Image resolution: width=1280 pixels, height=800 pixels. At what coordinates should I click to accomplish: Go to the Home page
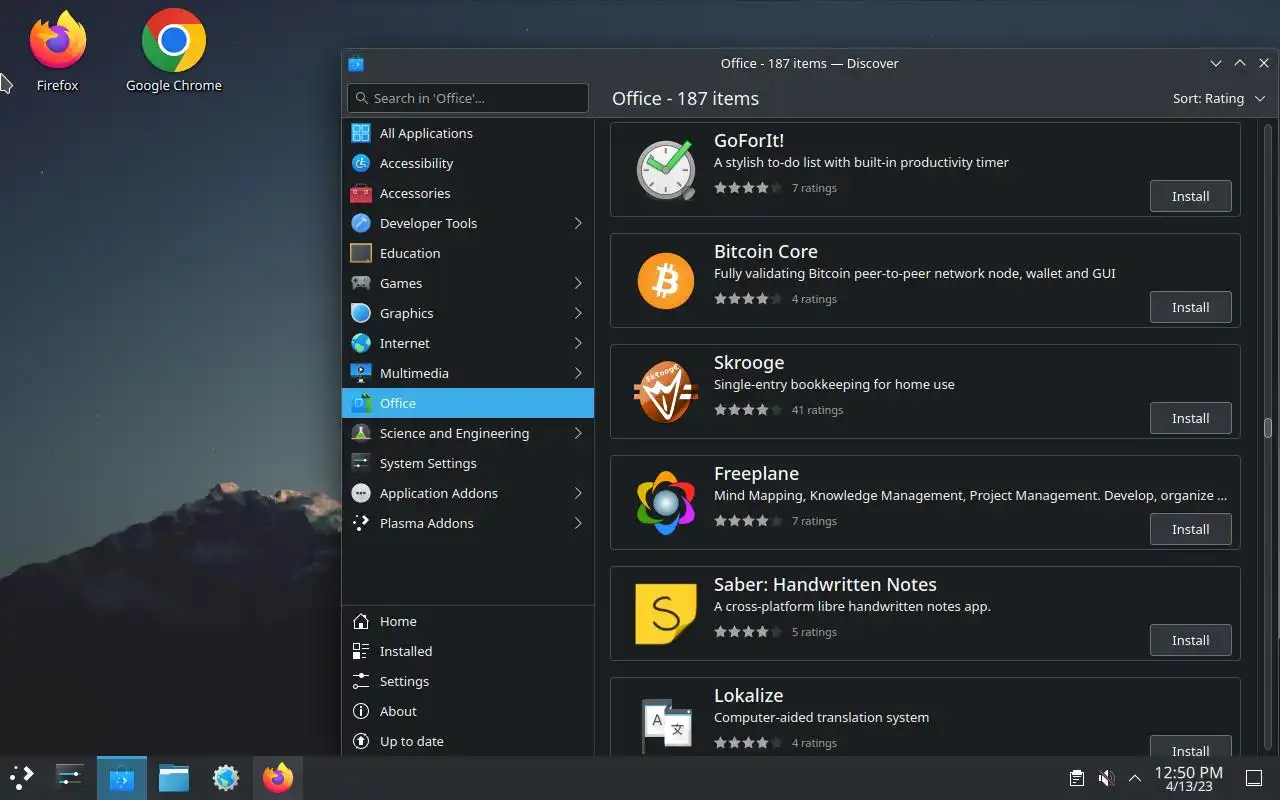pyautogui.click(x=468, y=621)
